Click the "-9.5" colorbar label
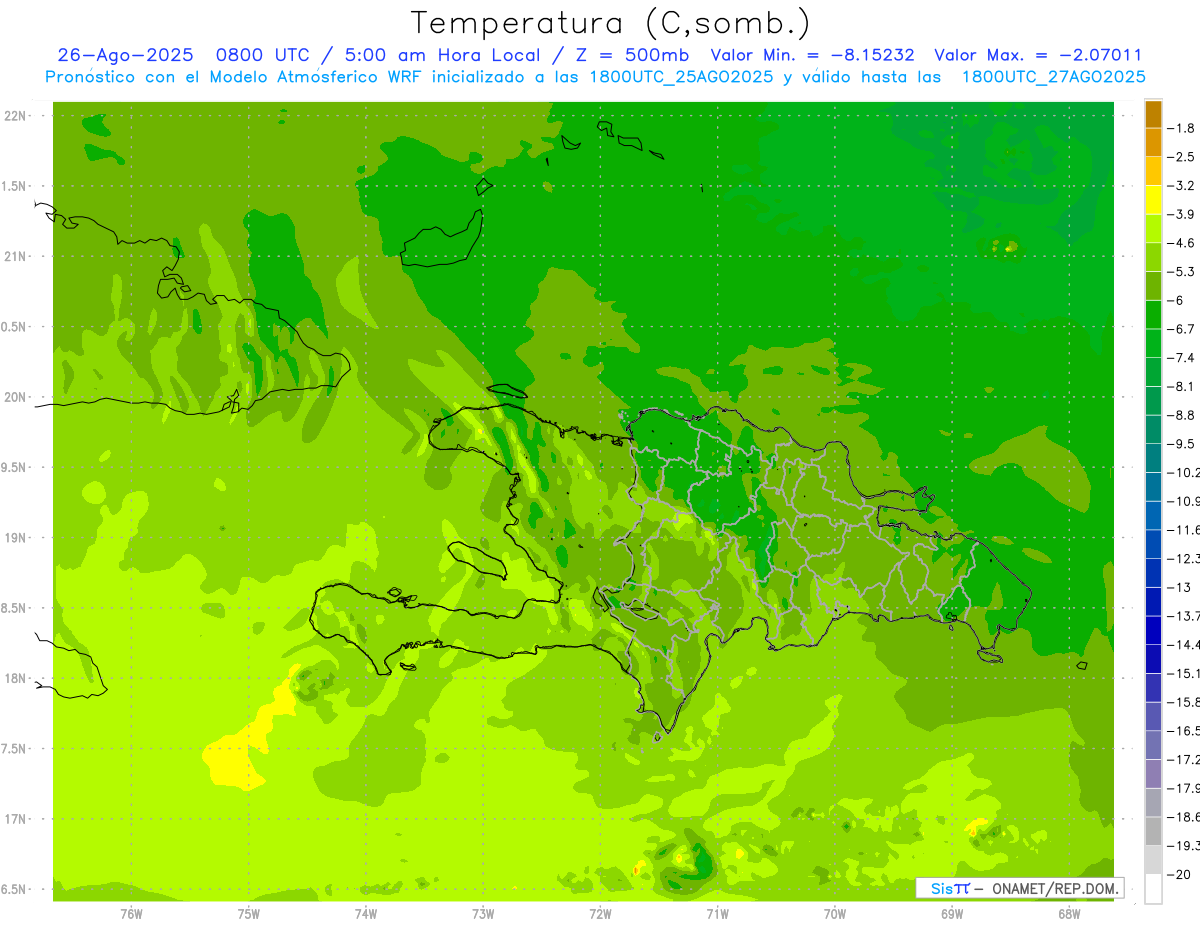The width and height of the screenshot is (1200, 927). (1181, 444)
